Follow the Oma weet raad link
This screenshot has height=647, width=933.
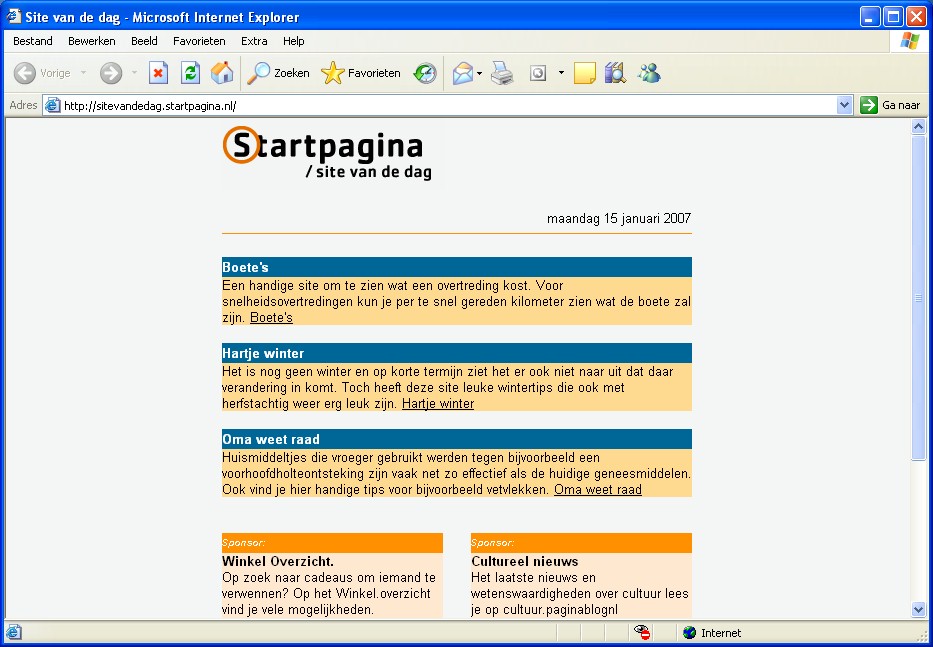(x=597, y=489)
